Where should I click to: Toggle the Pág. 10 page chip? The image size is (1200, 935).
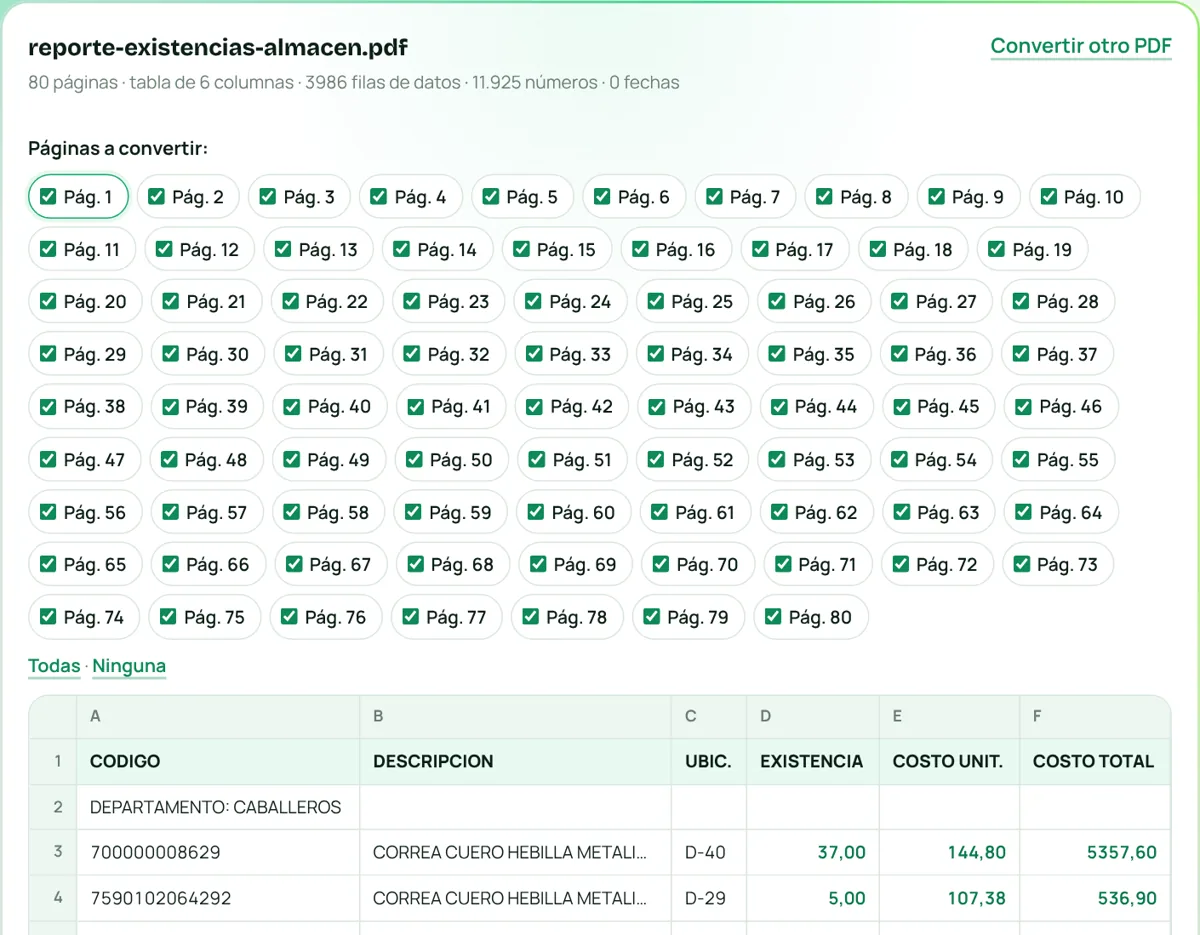[1084, 197]
